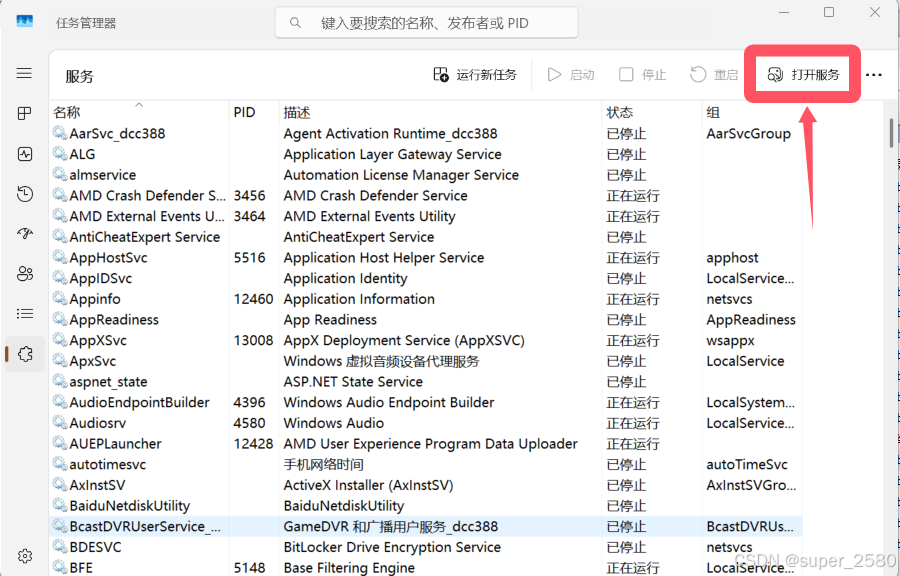
Task: Click gear icon of AxInstSV row
Action: 60,484
